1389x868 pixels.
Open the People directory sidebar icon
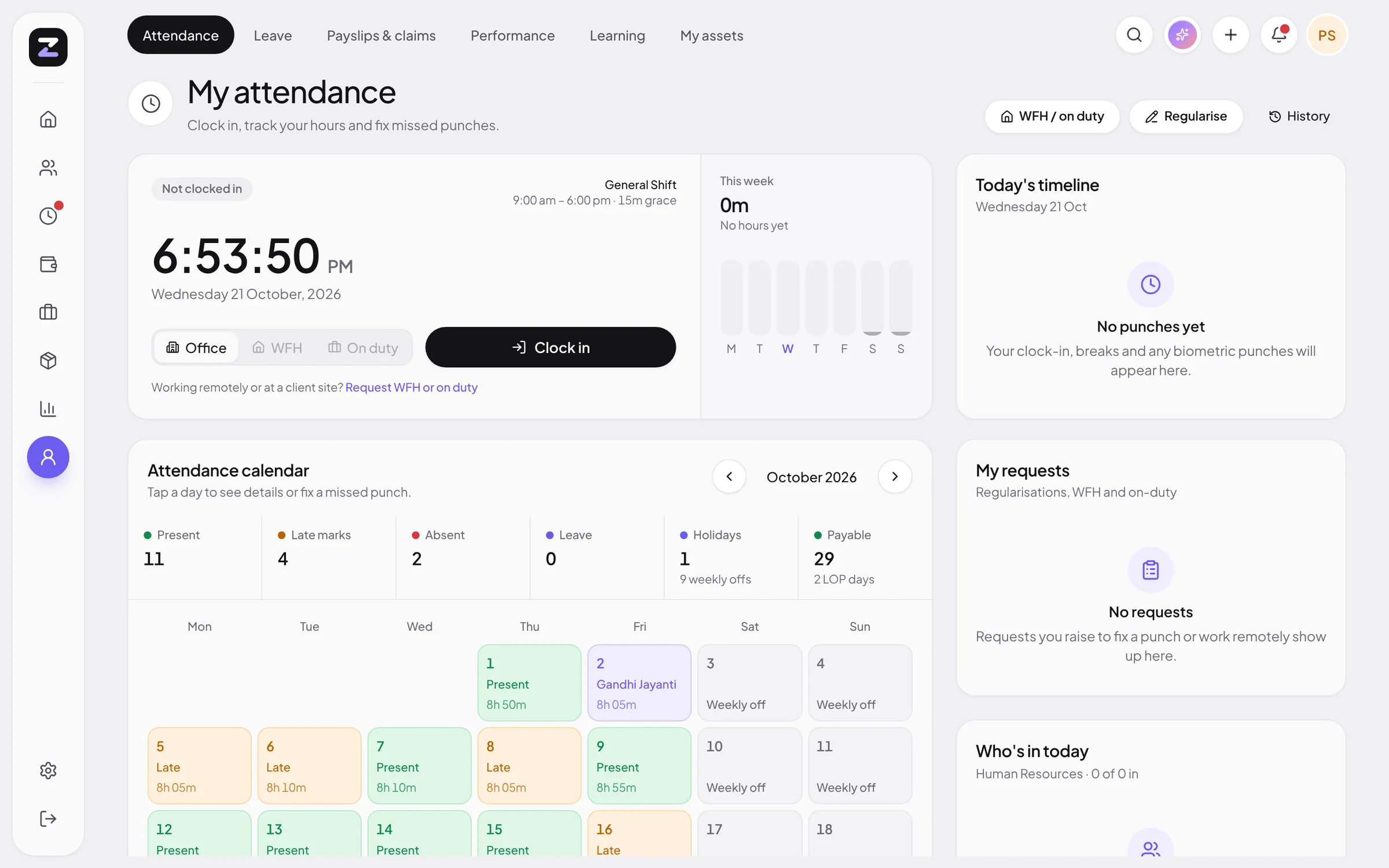click(x=48, y=168)
